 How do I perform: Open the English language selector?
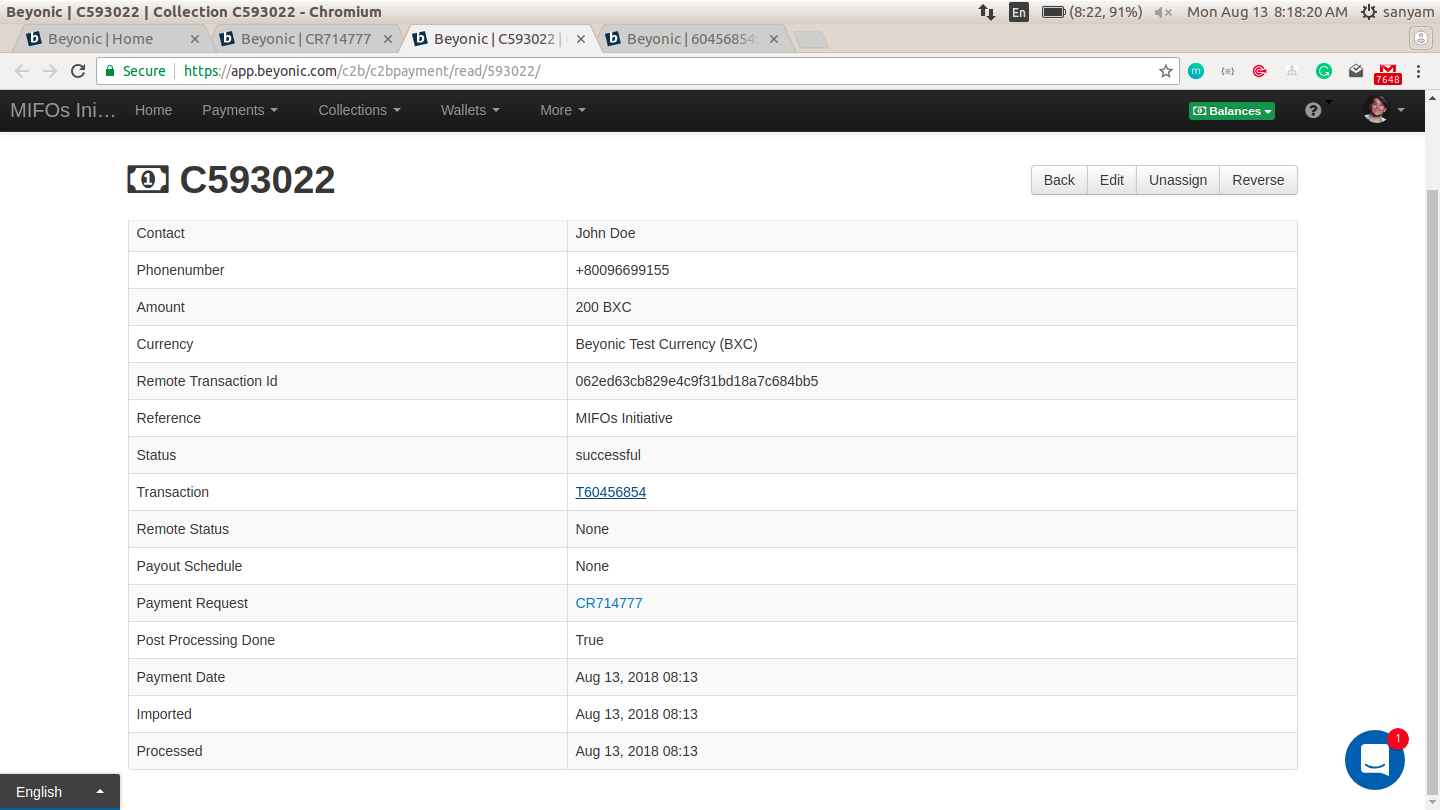[x=60, y=792]
